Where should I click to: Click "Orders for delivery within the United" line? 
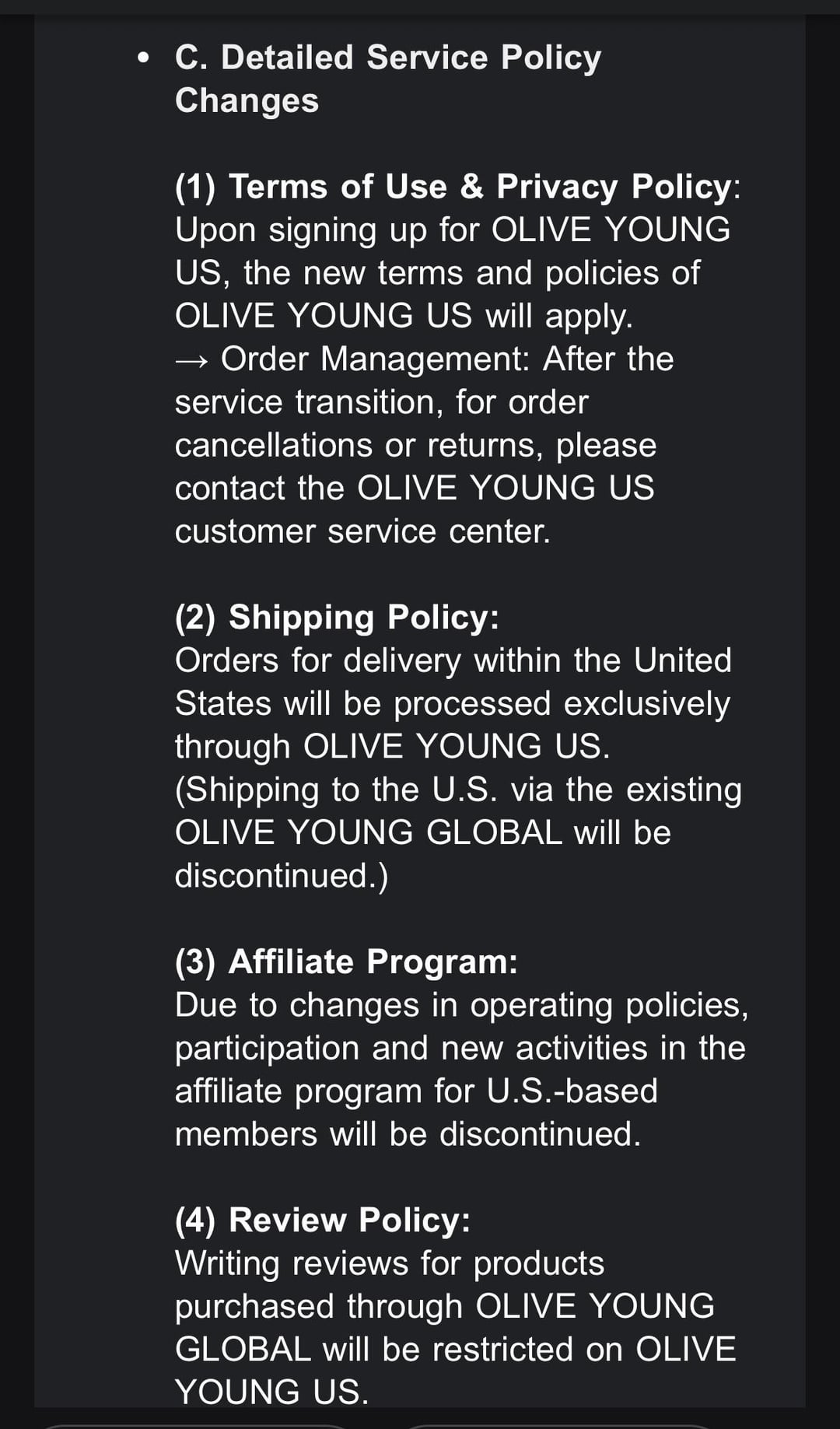pyautogui.click(x=453, y=660)
